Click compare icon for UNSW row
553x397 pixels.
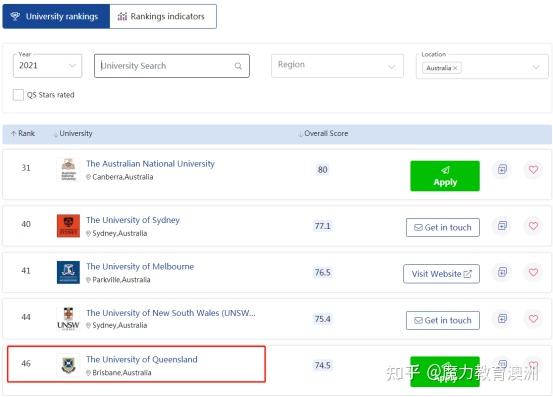502,318
